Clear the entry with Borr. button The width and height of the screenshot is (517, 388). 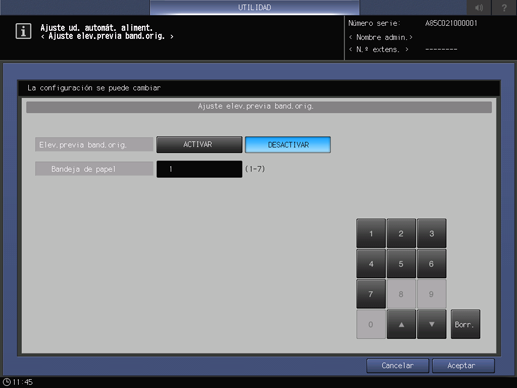pyautogui.click(x=465, y=324)
